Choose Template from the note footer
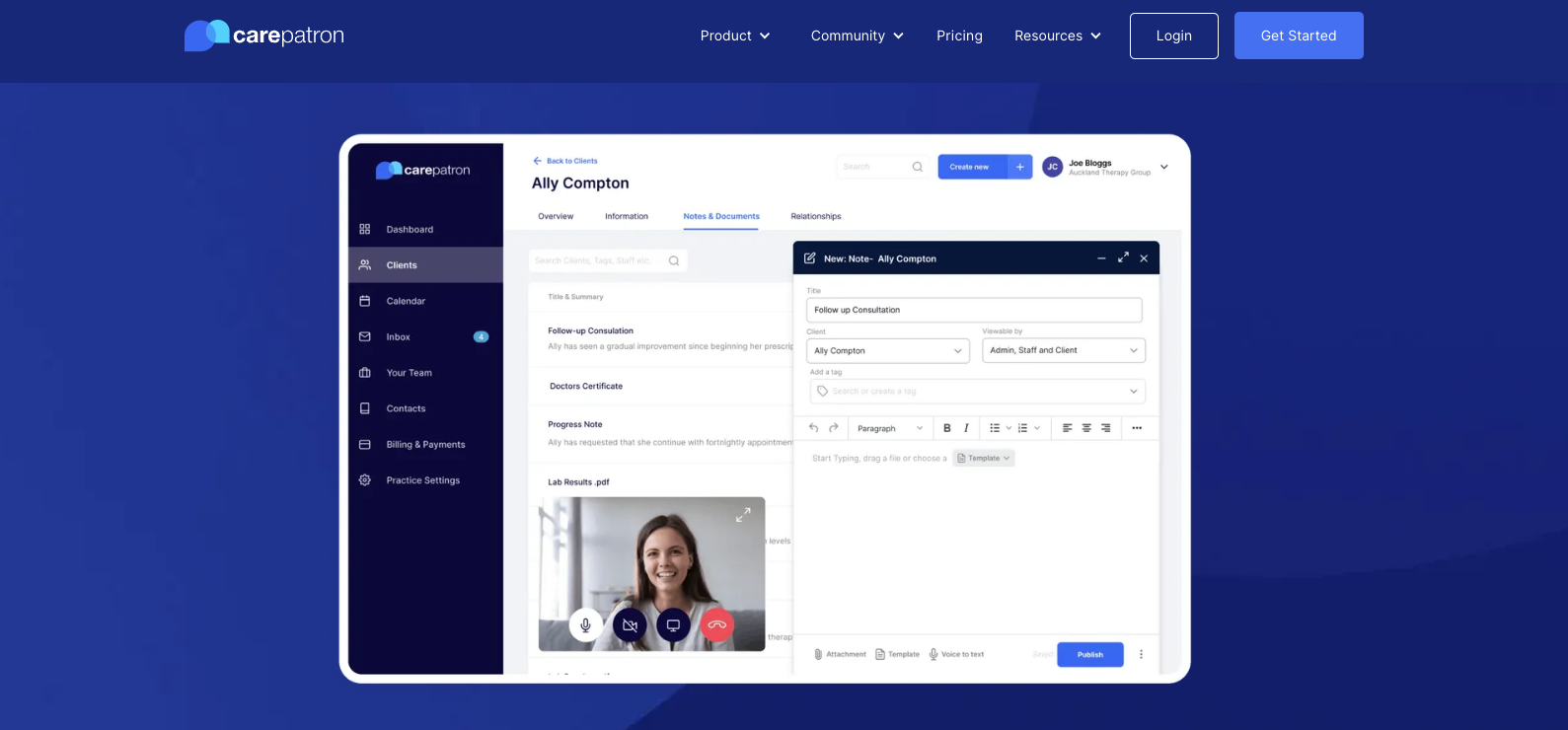Viewport: 1568px width, 730px height. (898, 654)
